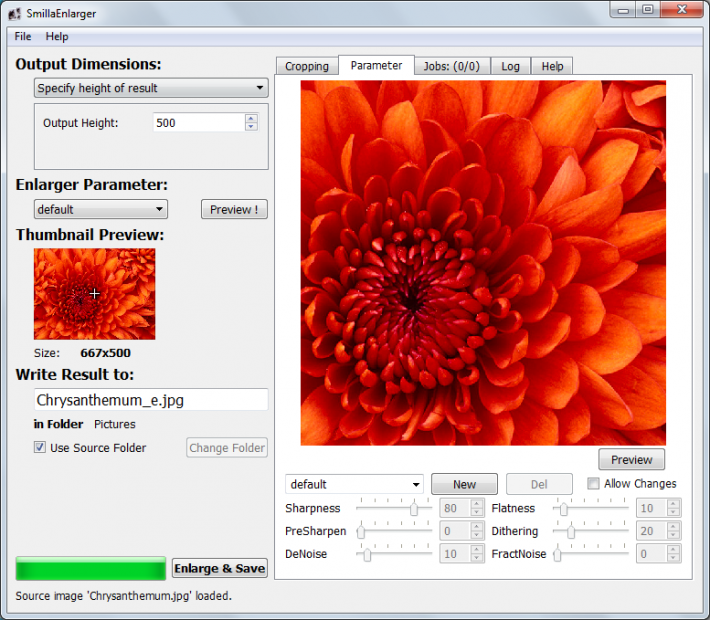
Task: Click the 'Preview !' button
Action: pyautogui.click(x=234, y=209)
